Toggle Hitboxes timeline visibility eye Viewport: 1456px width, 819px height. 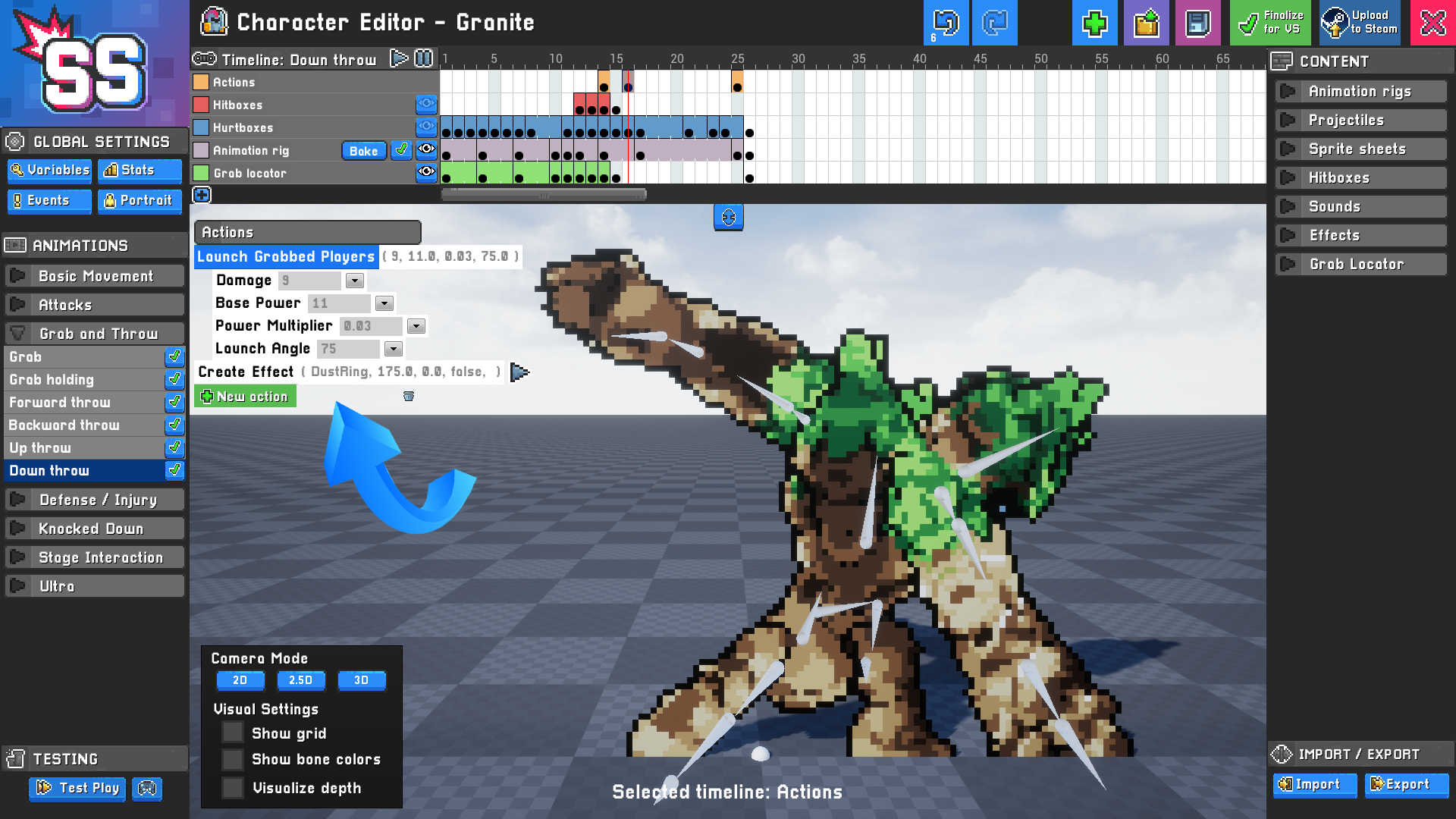427,104
